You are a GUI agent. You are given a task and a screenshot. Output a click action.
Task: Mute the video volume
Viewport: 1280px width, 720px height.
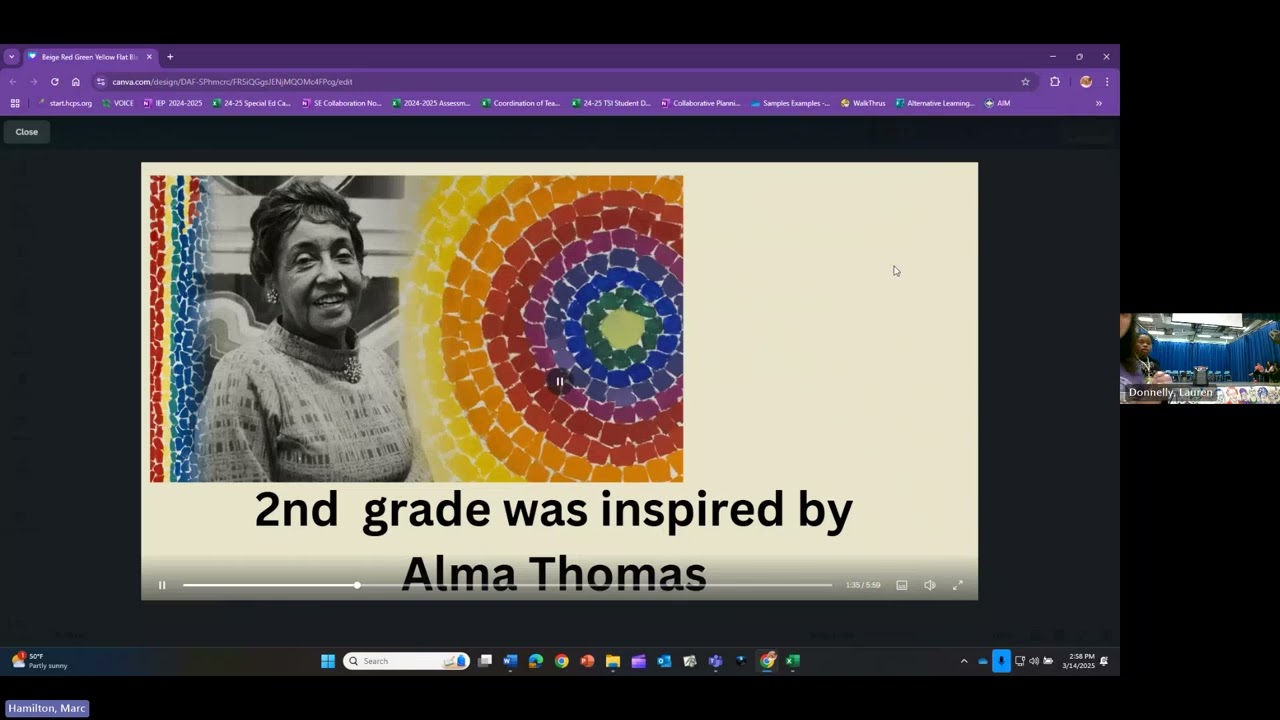pyautogui.click(x=930, y=585)
